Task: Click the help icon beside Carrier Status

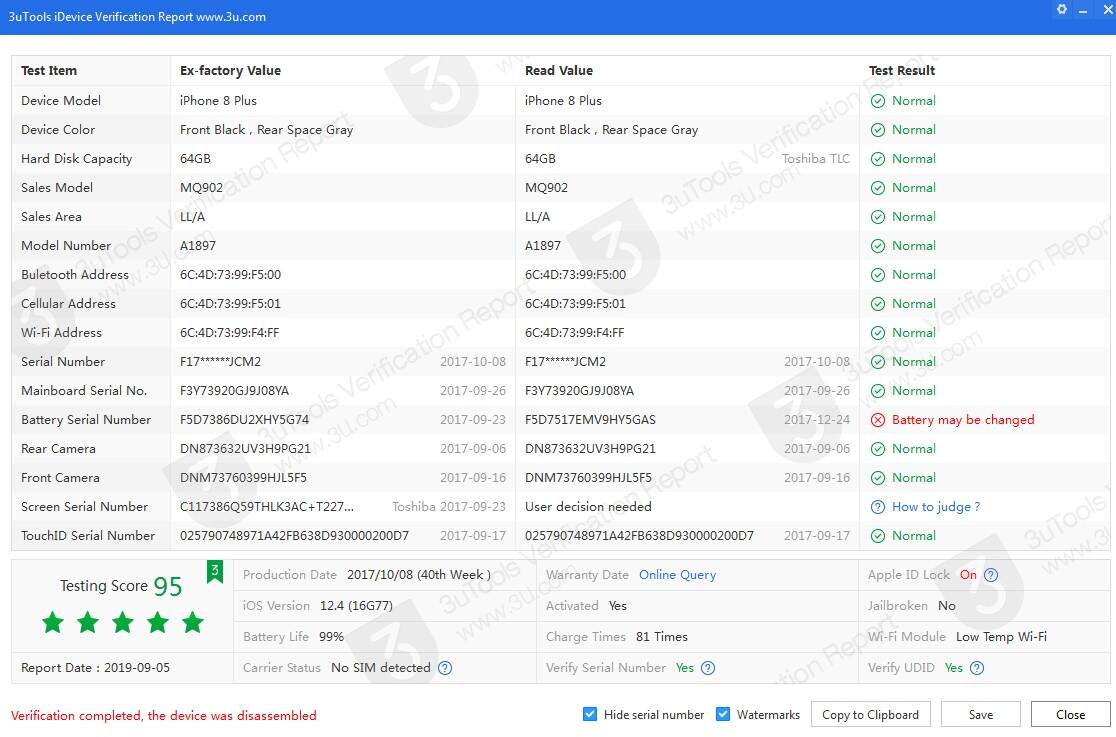Action: point(445,668)
